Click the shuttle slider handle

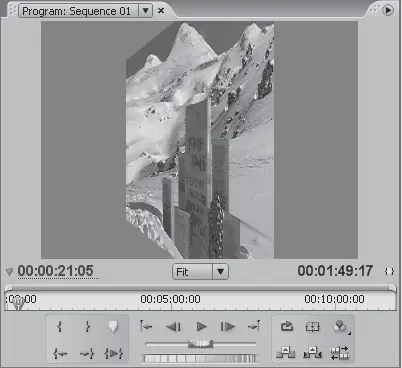200,343
